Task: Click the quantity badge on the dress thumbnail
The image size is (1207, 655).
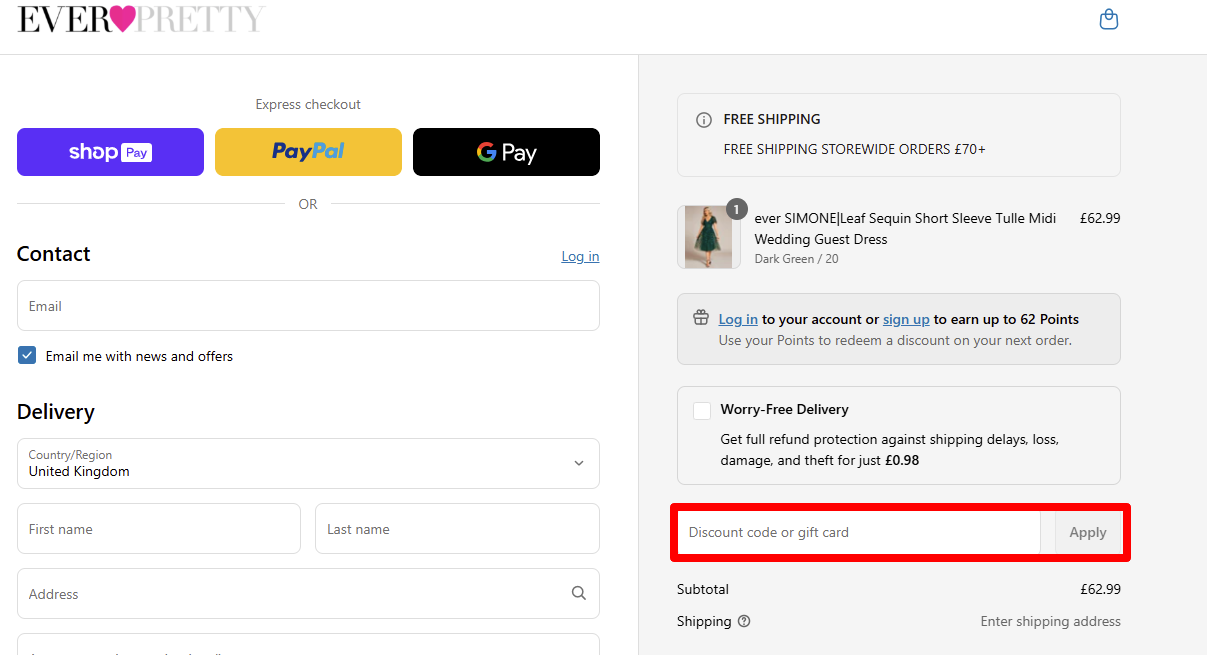Action: [736, 209]
